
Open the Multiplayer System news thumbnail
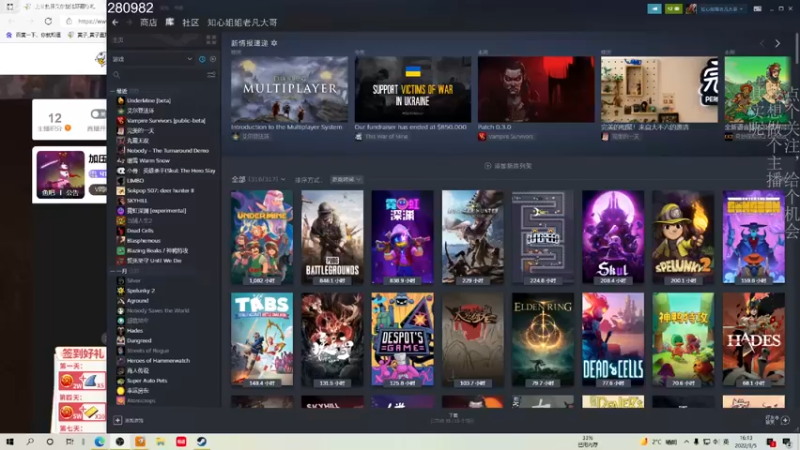point(289,89)
